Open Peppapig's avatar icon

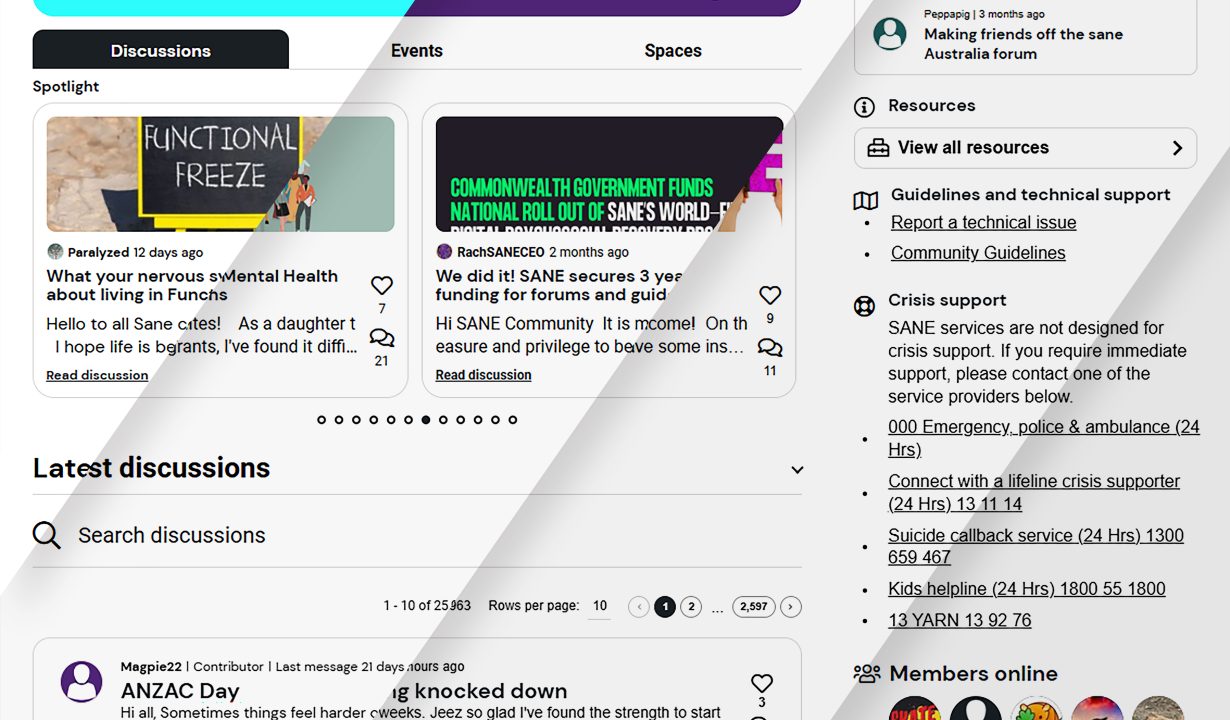click(x=889, y=34)
